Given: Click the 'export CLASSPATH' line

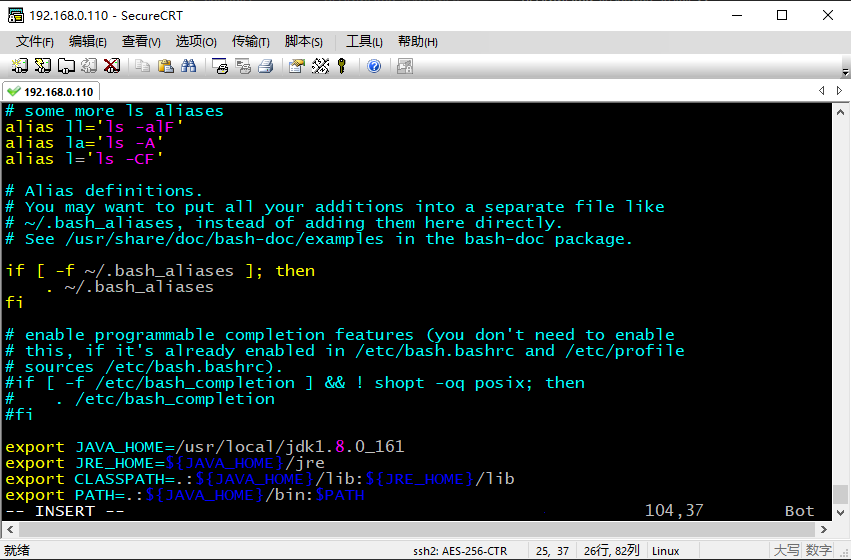Looking at the screenshot, I should tap(260, 479).
